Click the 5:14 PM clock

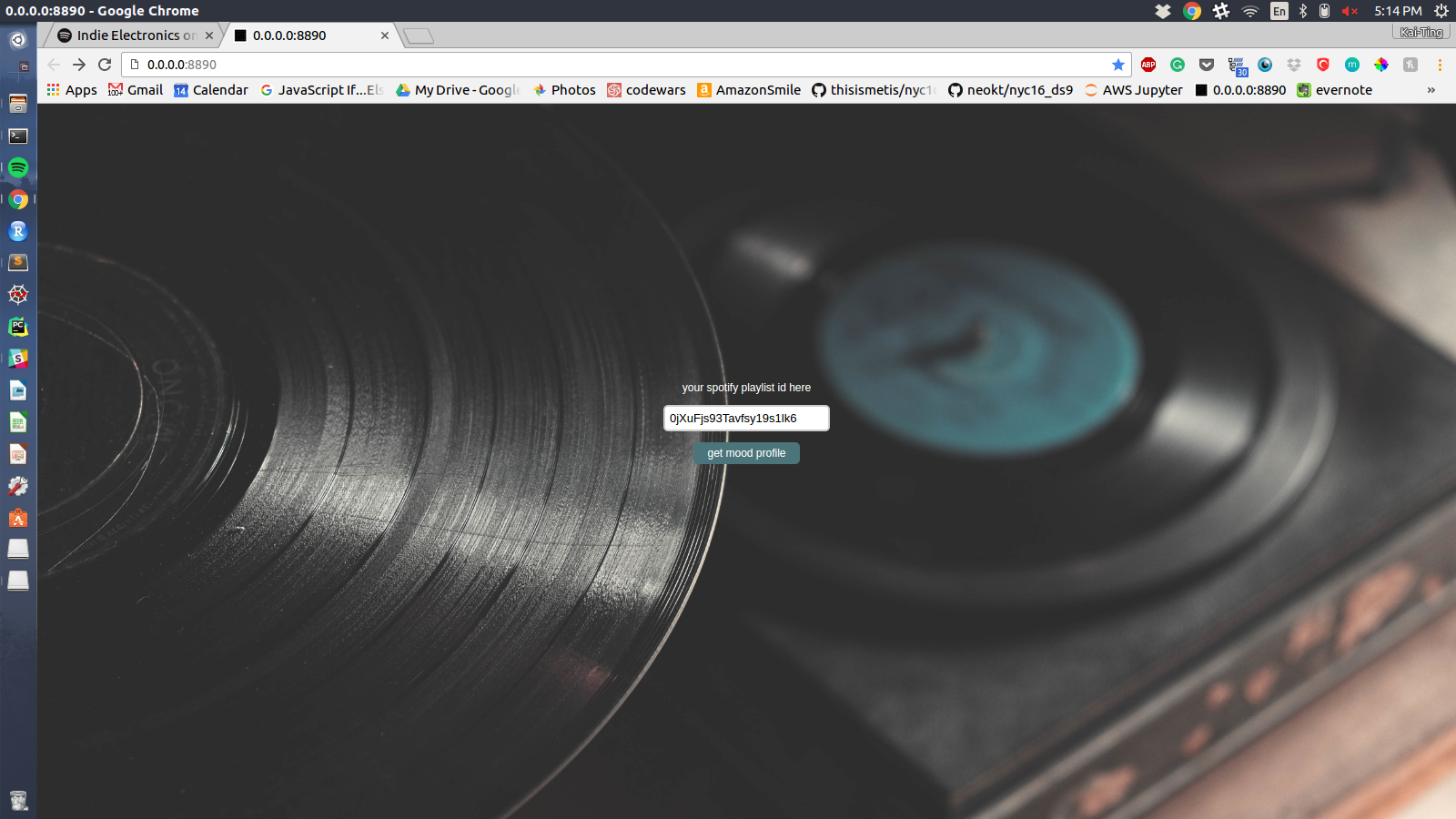coord(1398,11)
